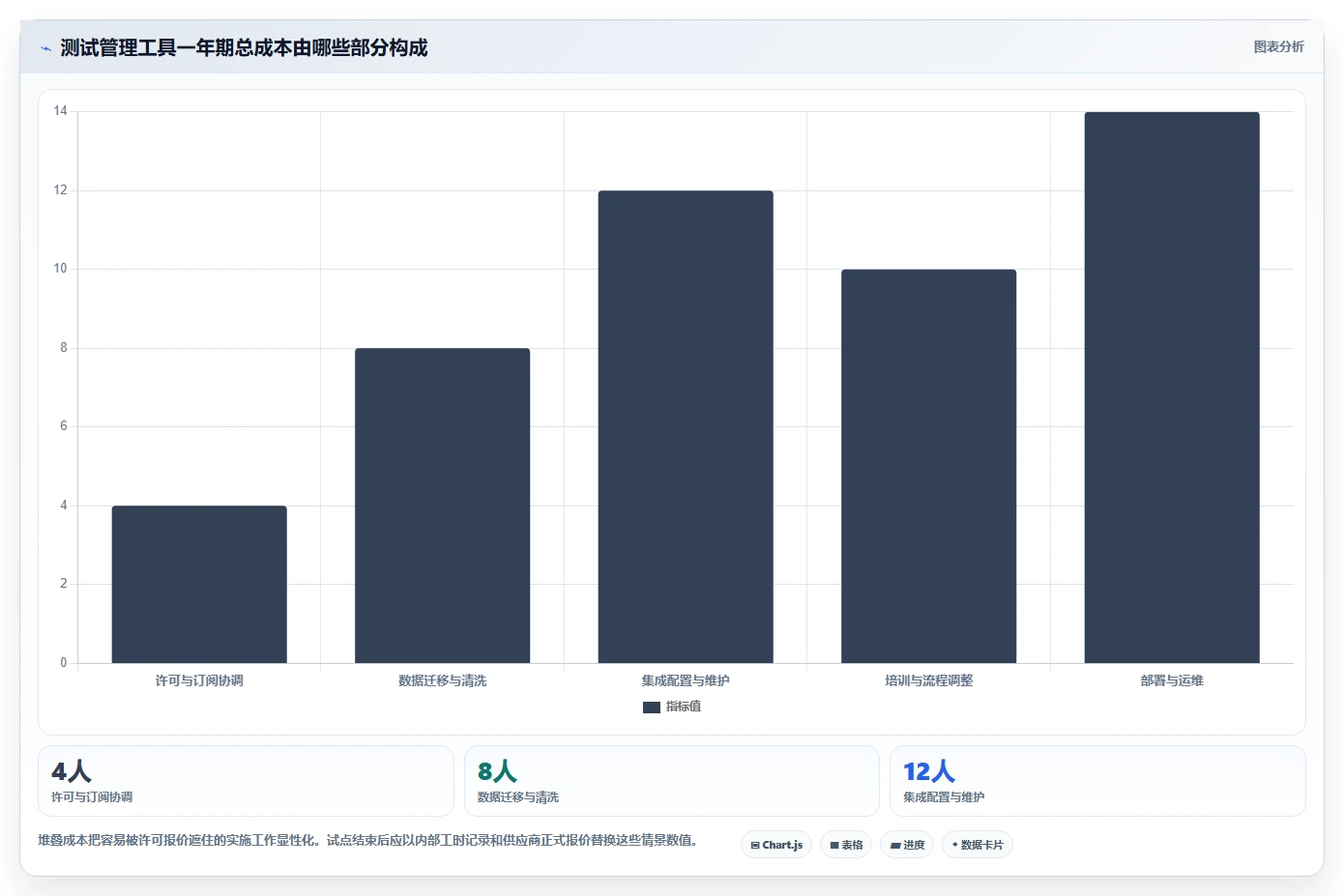Open the 4人 许可与订阅协调 stat card

pos(246,781)
